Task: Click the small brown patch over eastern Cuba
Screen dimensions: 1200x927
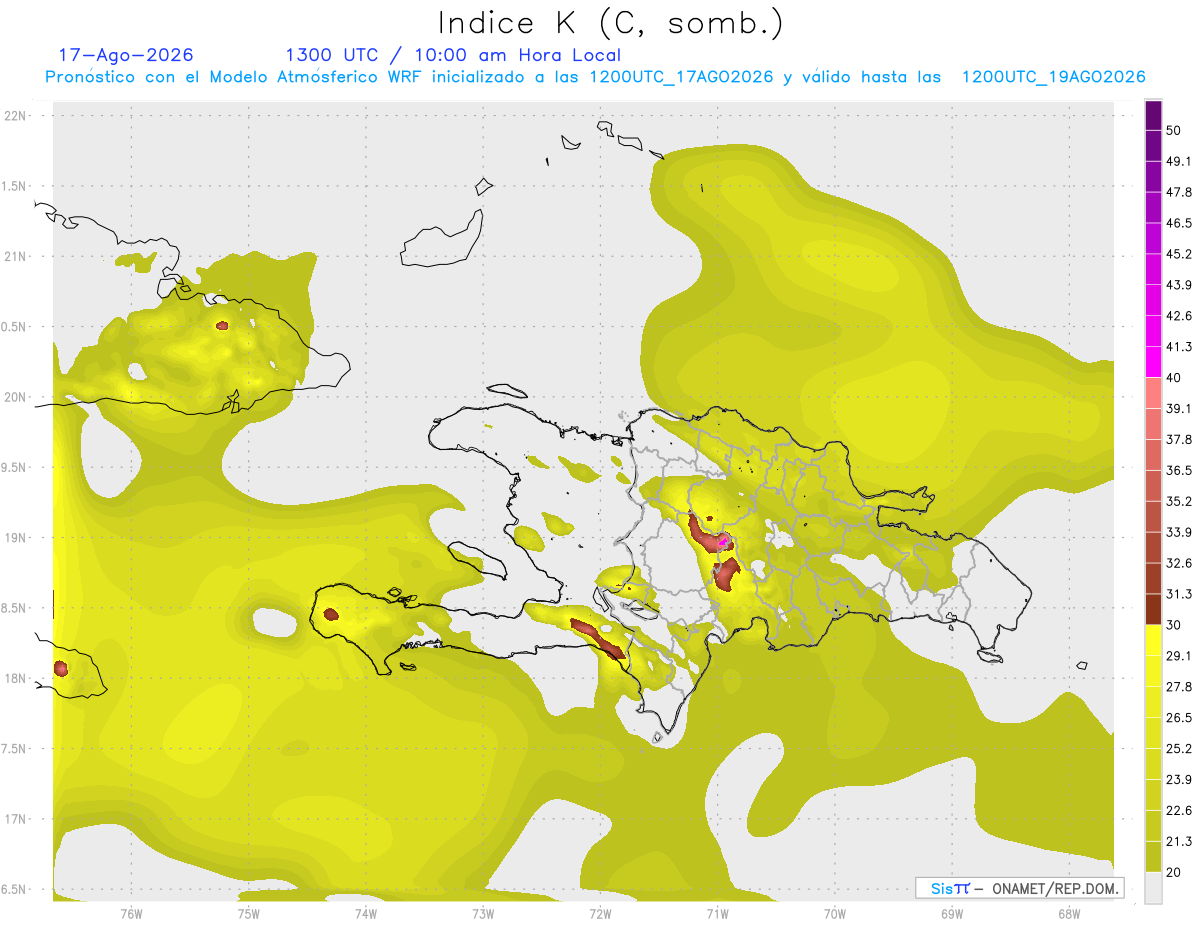Action: (x=222, y=325)
